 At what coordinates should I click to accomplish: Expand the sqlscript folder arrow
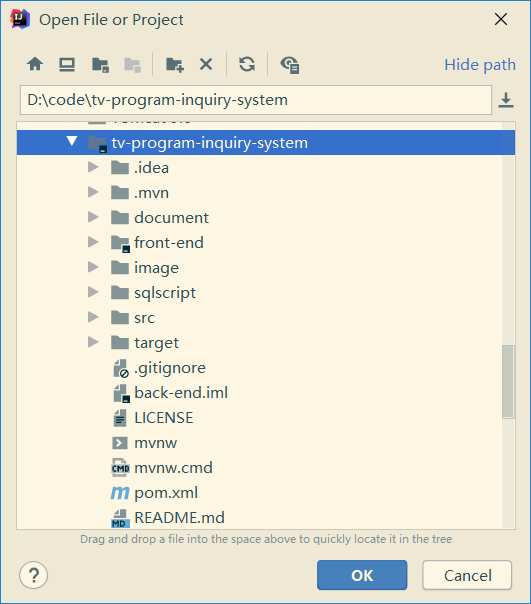click(x=93, y=292)
